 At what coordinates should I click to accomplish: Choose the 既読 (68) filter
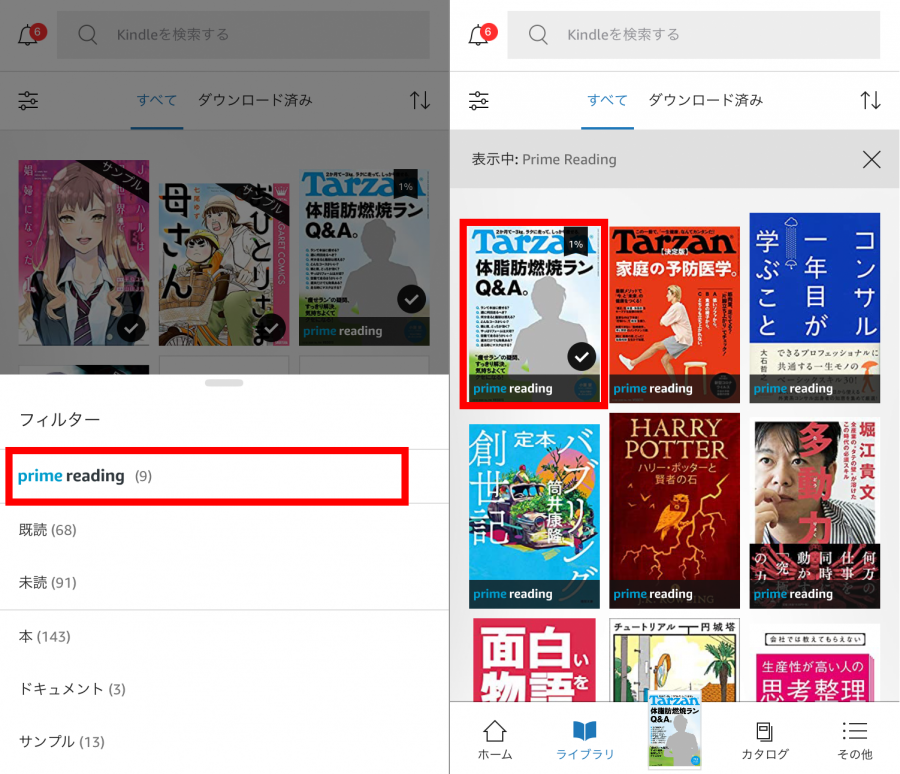[x=224, y=529]
